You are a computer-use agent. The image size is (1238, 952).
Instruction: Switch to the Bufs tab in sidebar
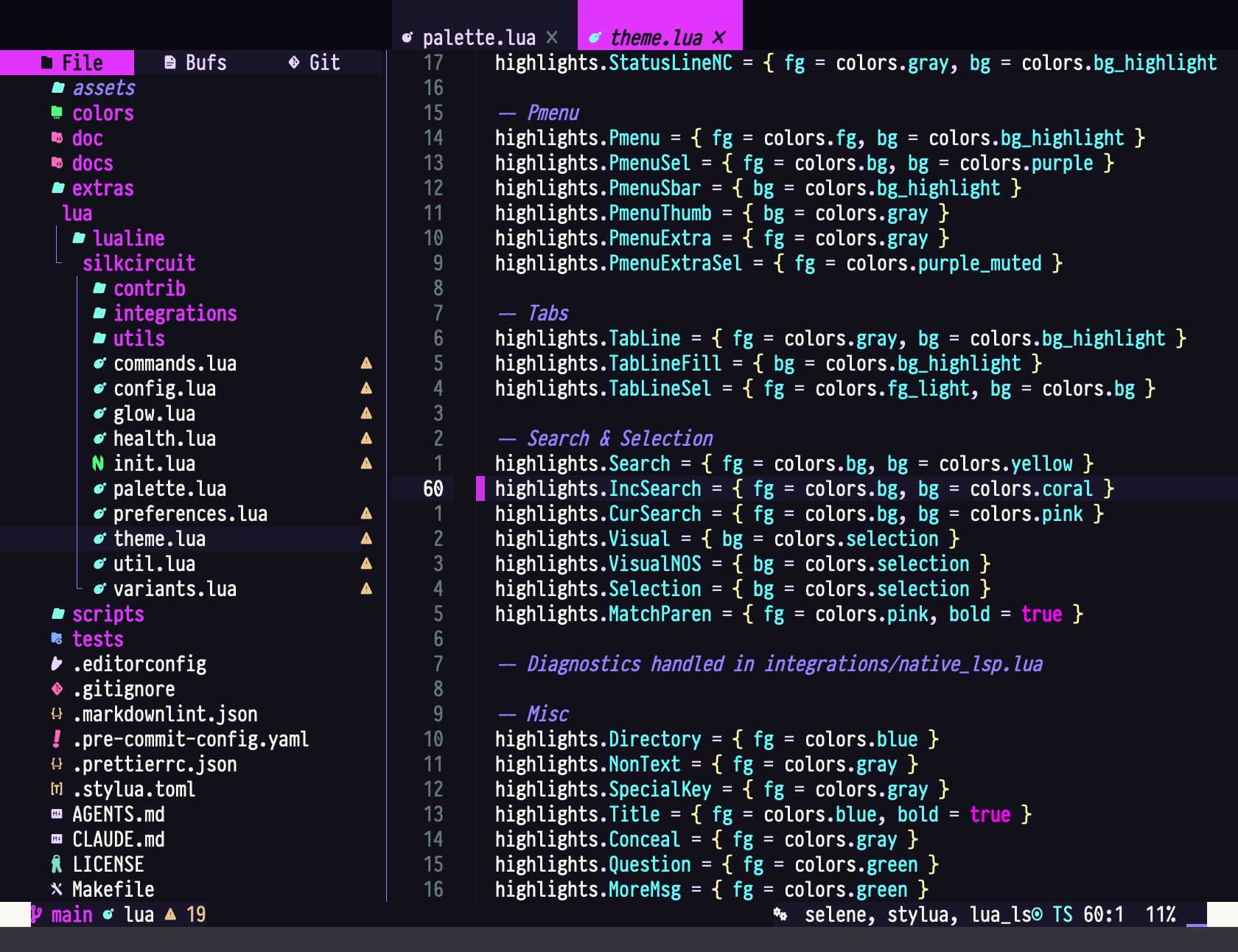[195, 63]
